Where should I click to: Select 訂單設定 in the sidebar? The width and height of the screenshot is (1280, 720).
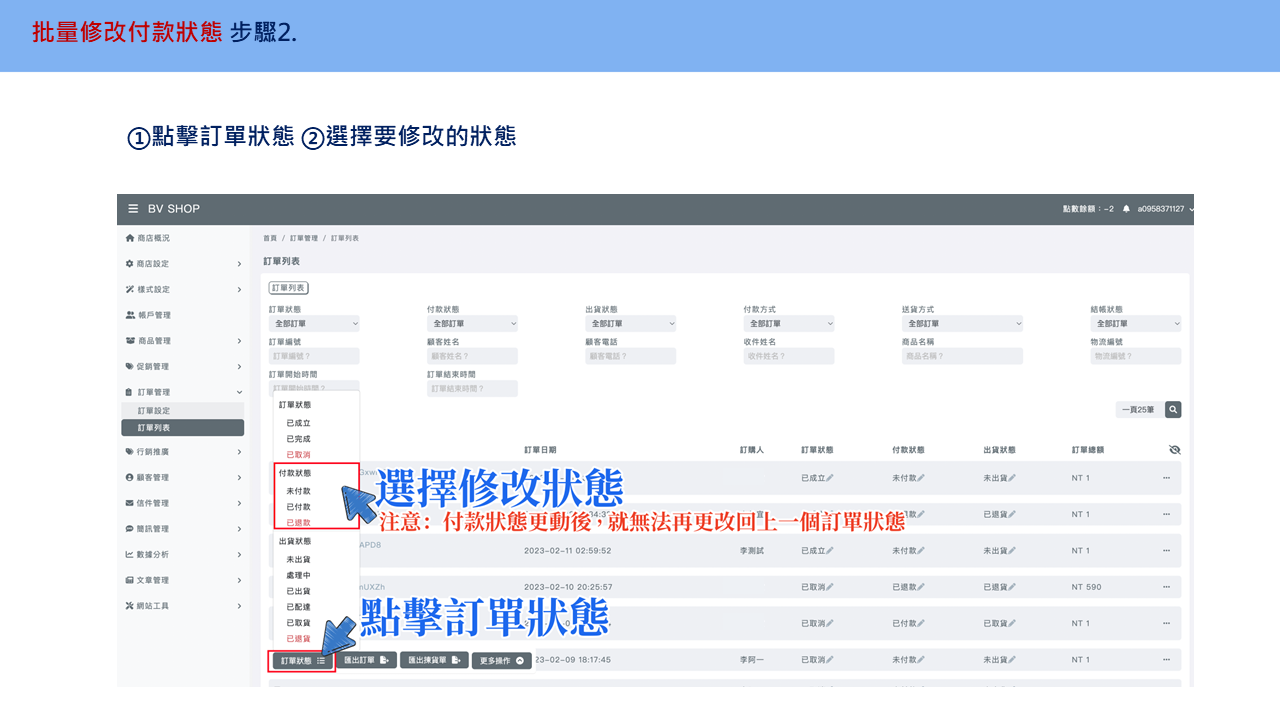point(183,411)
